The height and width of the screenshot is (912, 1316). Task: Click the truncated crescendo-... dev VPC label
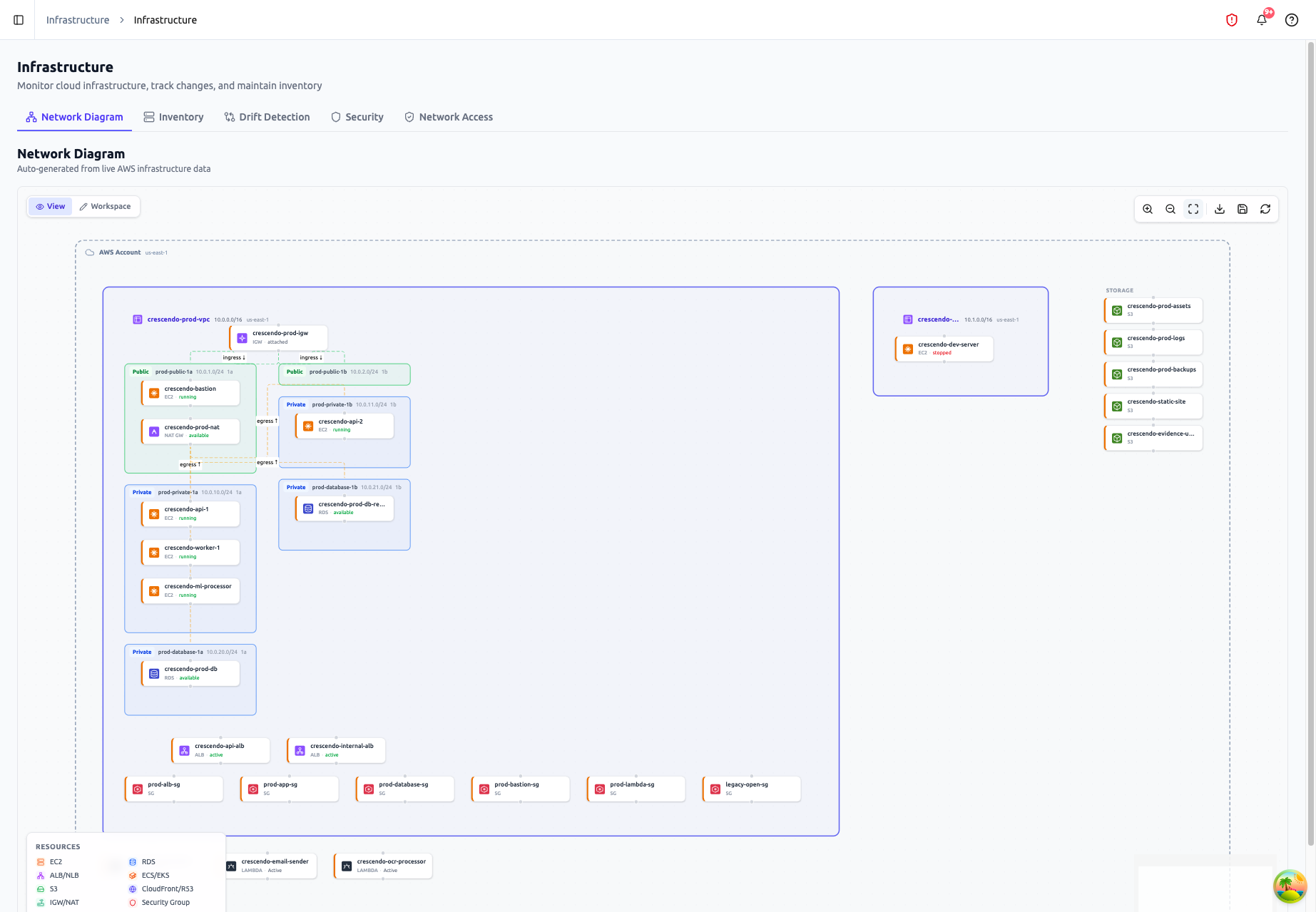point(938,319)
